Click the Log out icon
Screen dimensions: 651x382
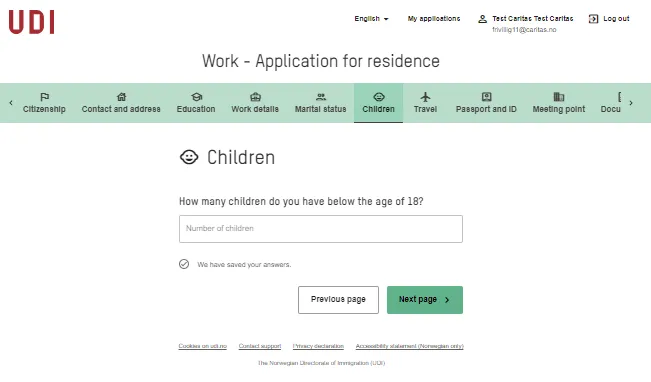click(x=593, y=19)
